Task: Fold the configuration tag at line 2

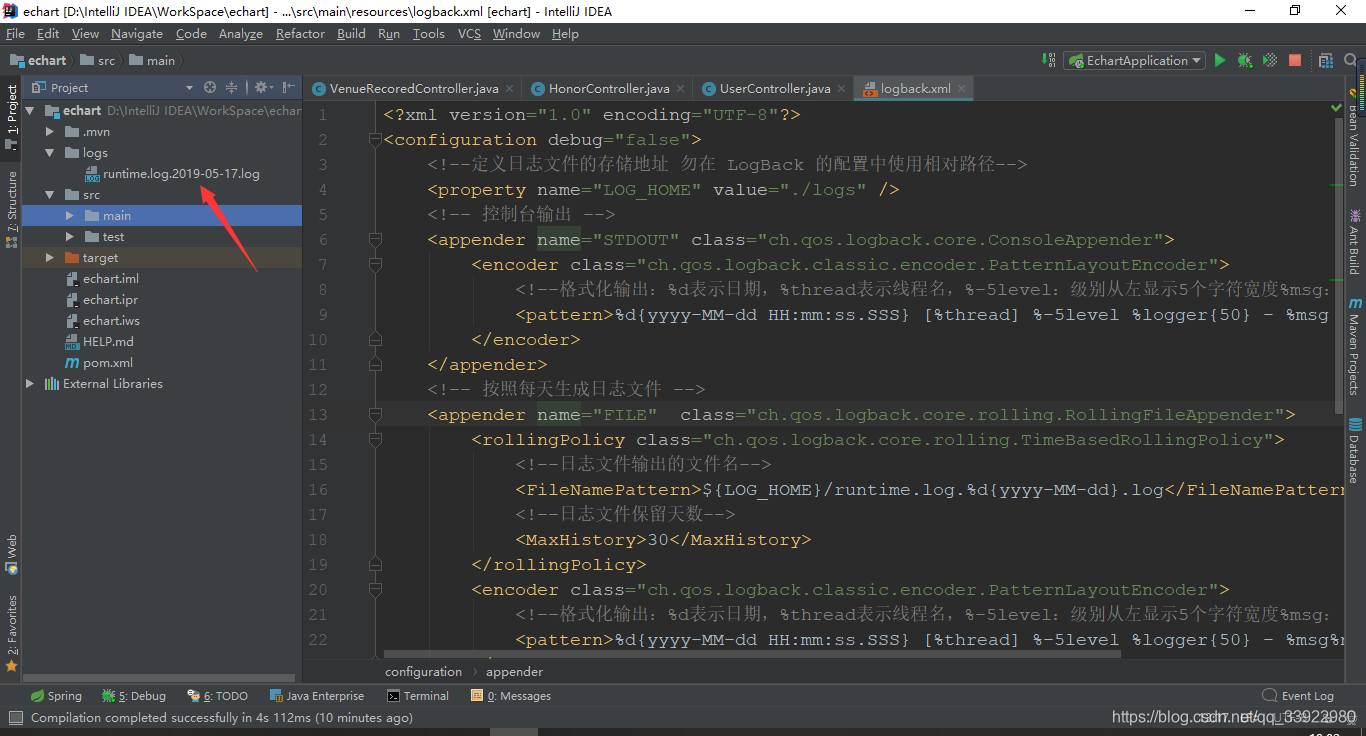Action: point(375,140)
